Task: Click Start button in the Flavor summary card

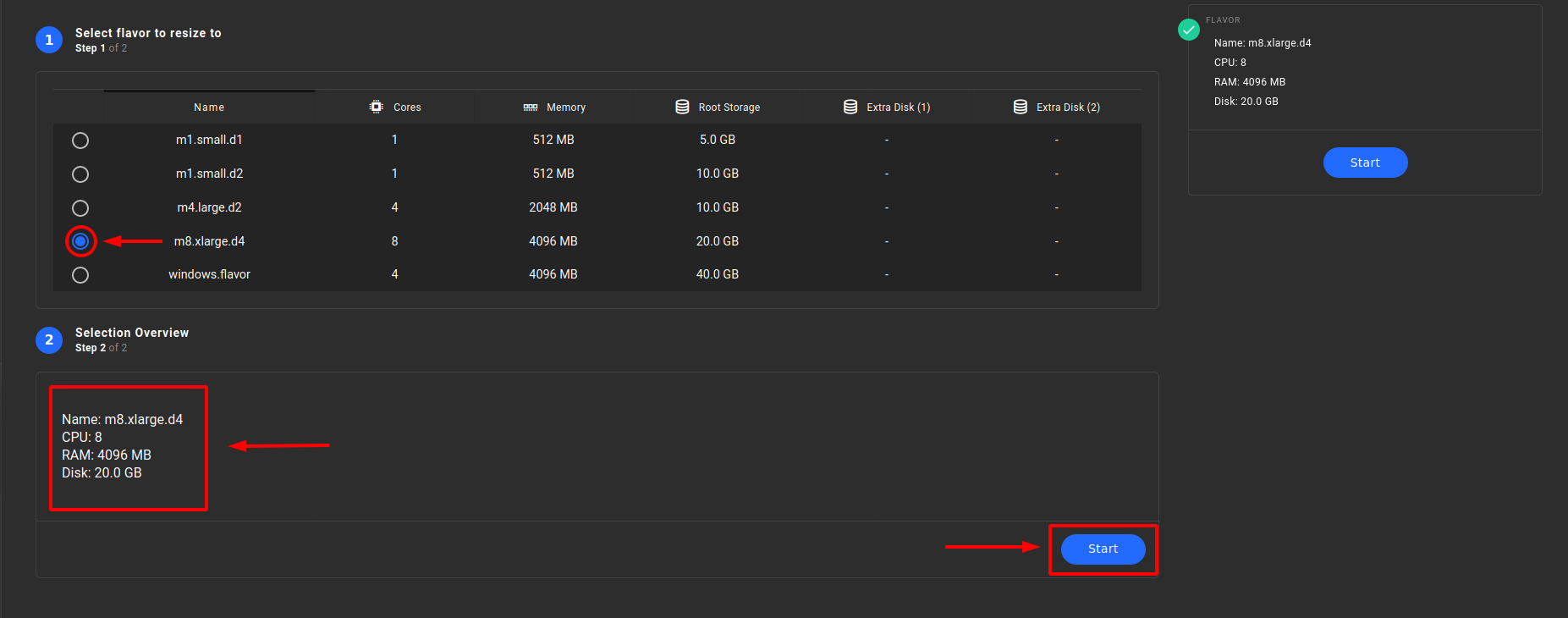Action: (1365, 163)
